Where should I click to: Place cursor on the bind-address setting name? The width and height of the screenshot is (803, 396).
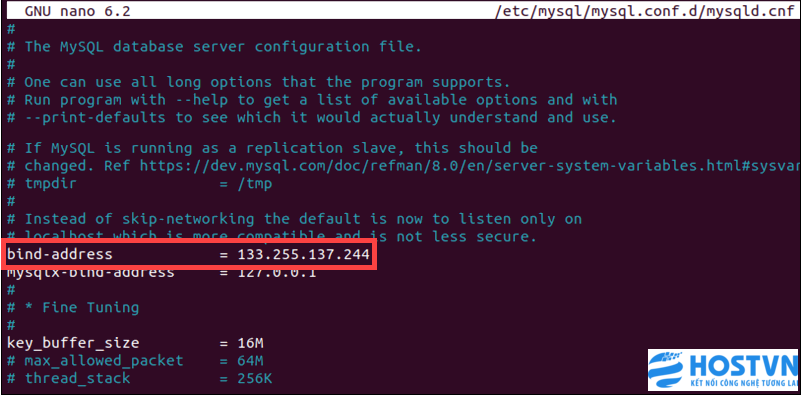point(59,254)
